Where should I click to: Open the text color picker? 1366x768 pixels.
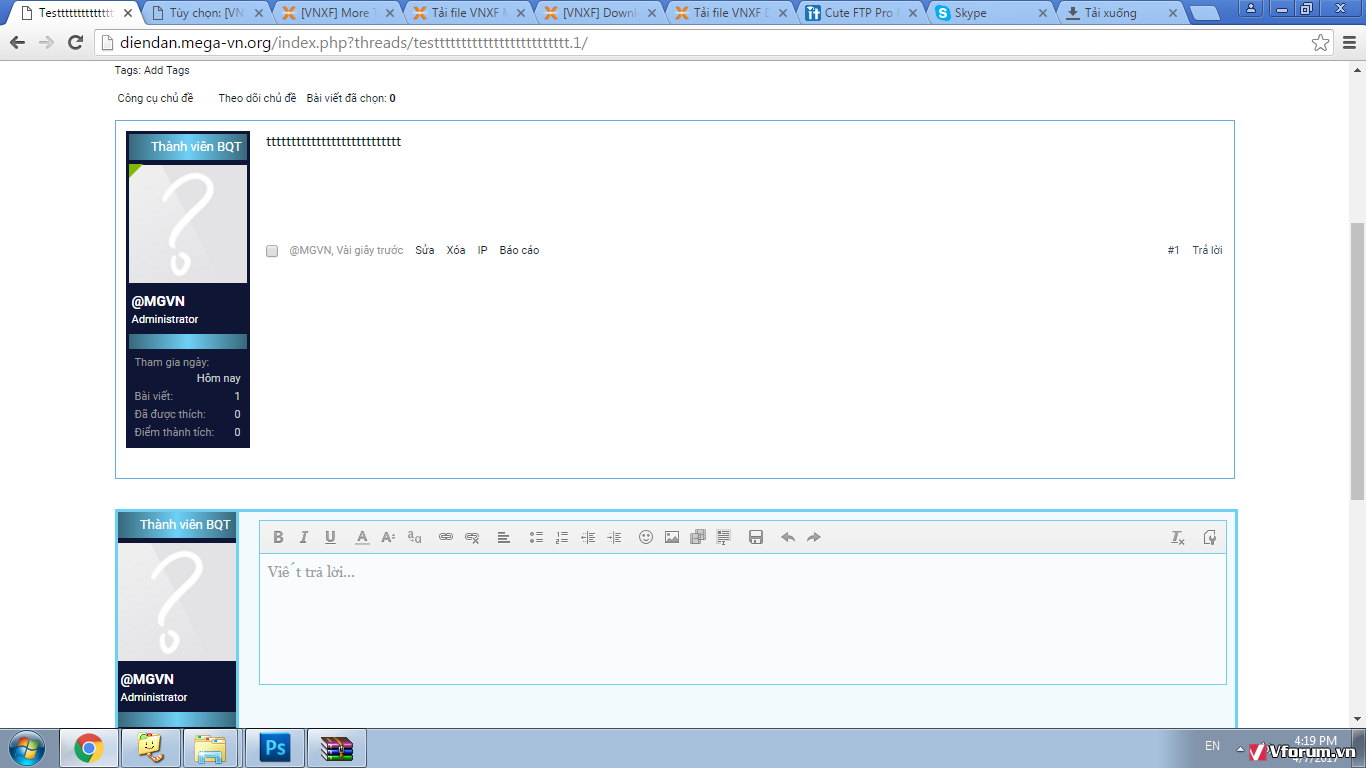pyautogui.click(x=362, y=537)
